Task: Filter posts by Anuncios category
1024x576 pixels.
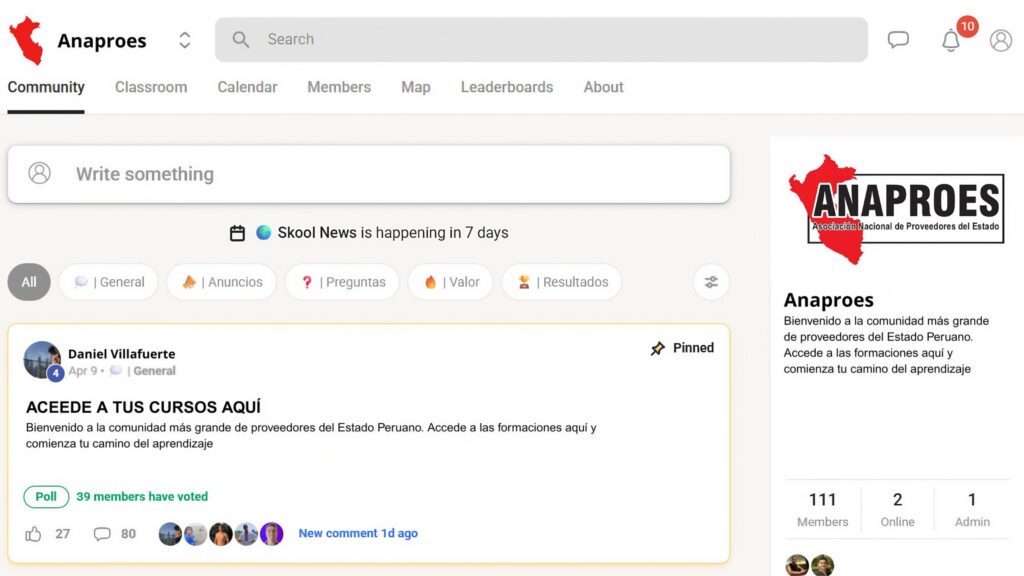Action: tap(221, 282)
